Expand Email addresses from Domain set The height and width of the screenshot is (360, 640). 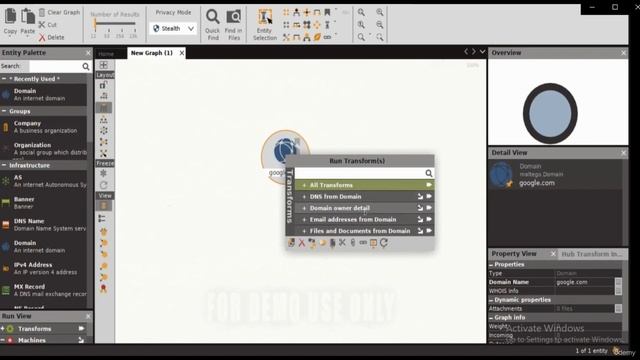coord(304,220)
